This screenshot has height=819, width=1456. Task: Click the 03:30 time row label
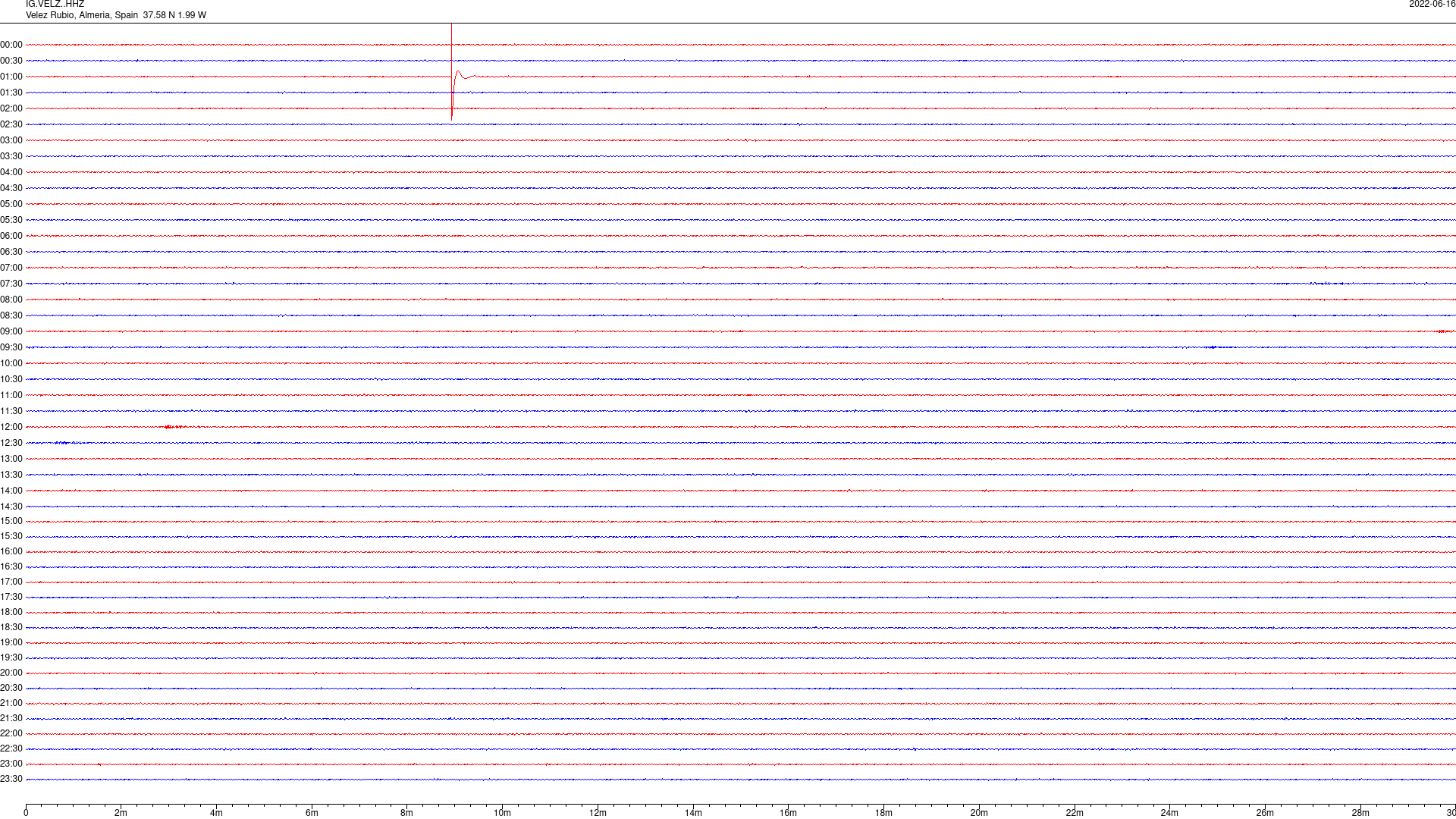[x=11, y=156]
